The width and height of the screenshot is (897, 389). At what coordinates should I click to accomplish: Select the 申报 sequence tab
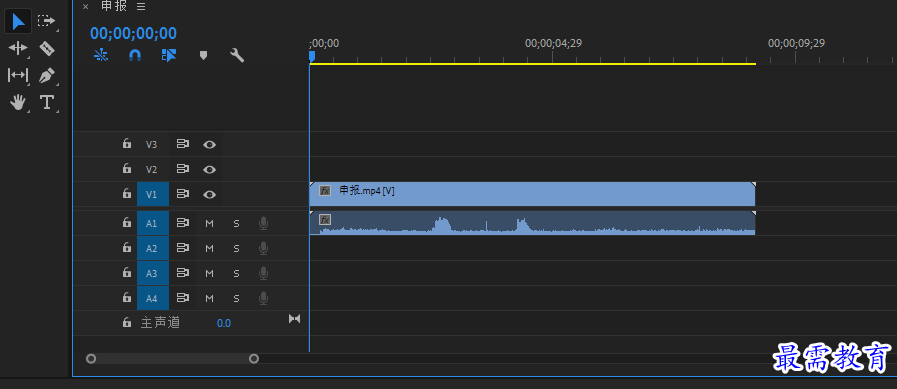pos(114,6)
